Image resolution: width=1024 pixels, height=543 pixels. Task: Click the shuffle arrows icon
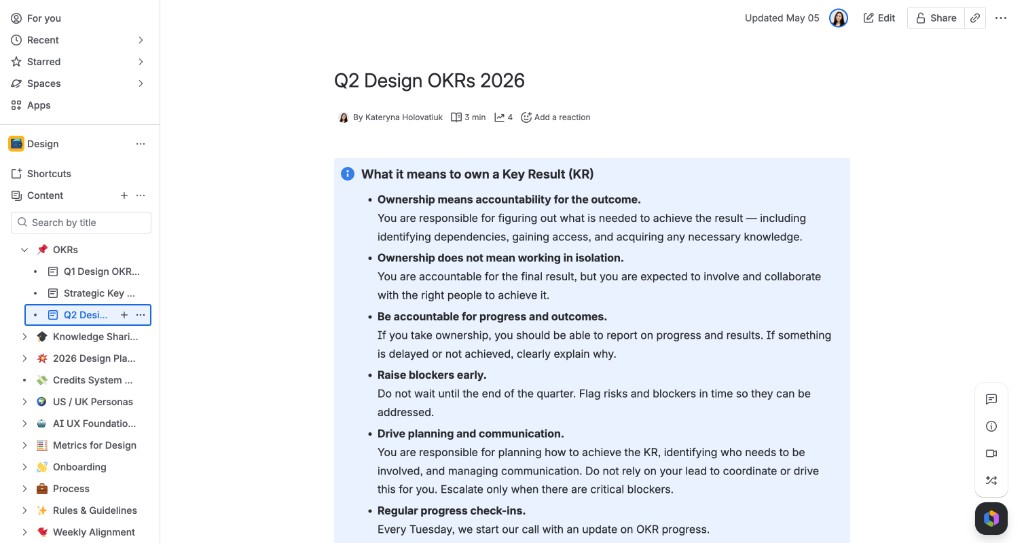point(991,481)
